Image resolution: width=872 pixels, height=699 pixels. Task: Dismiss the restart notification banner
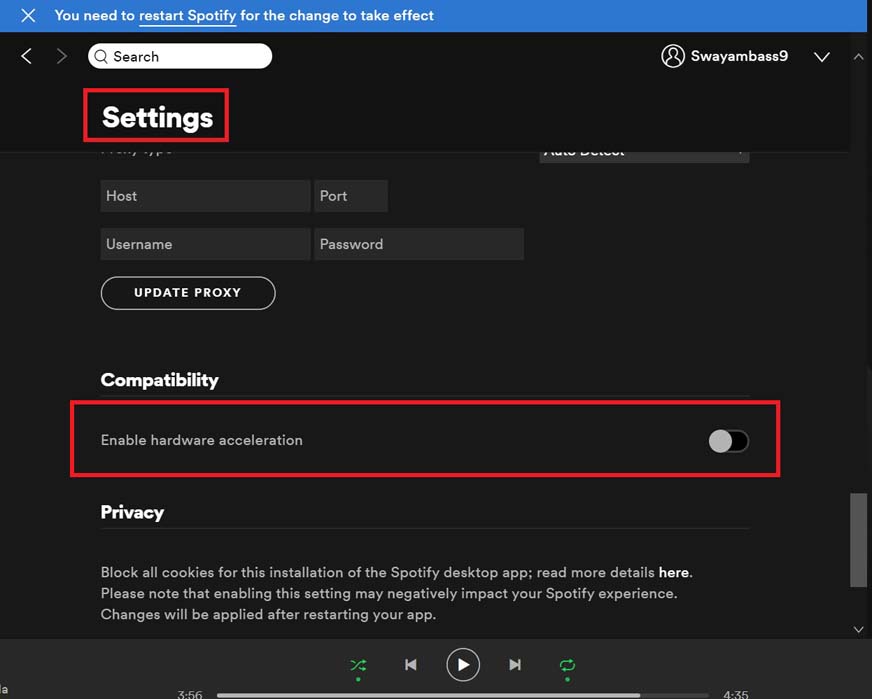[x=28, y=16]
